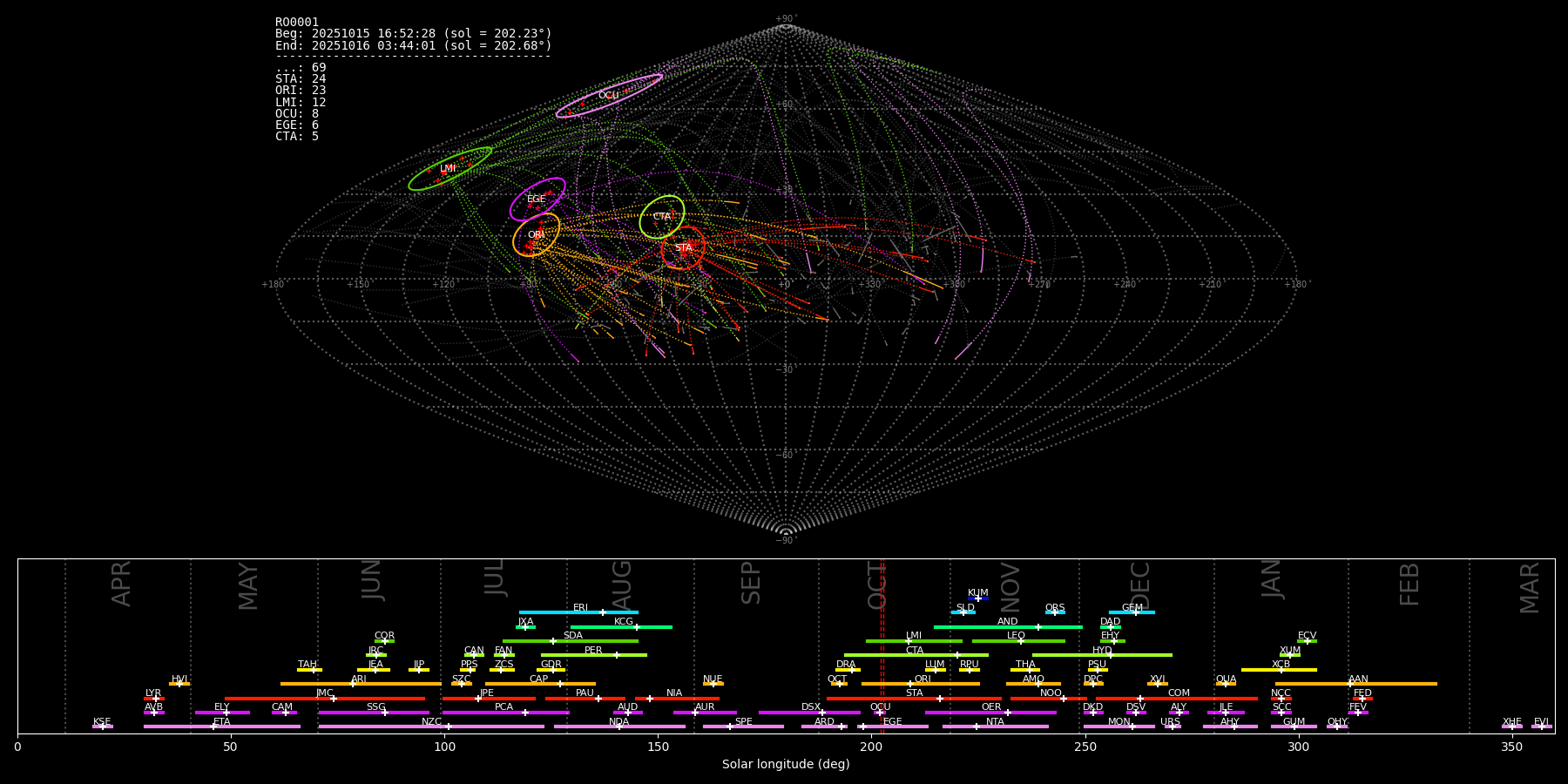1568x784 pixels.
Task: Click the AAN shower bar in the timeline
Action: pyautogui.click(x=1356, y=684)
